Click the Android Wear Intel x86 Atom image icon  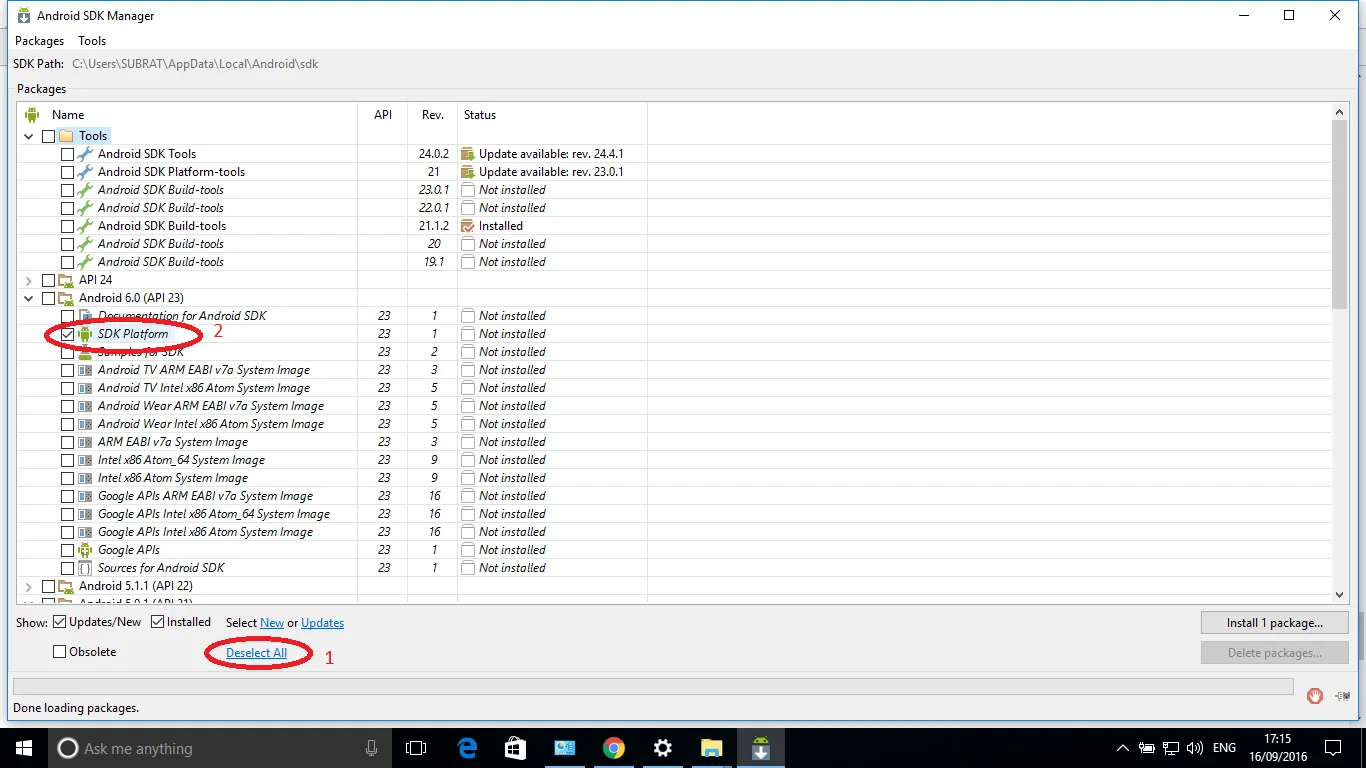coord(85,424)
